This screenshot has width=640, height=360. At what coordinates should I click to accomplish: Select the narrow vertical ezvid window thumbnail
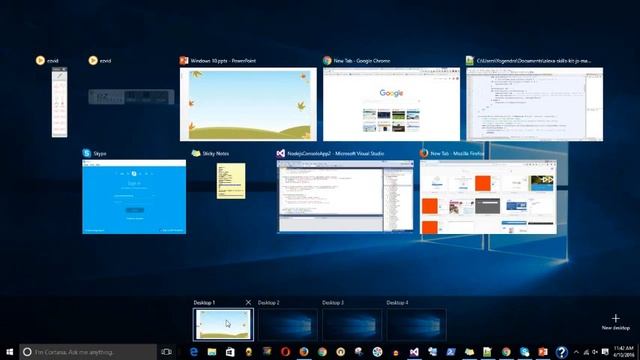click(x=60, y=102)
